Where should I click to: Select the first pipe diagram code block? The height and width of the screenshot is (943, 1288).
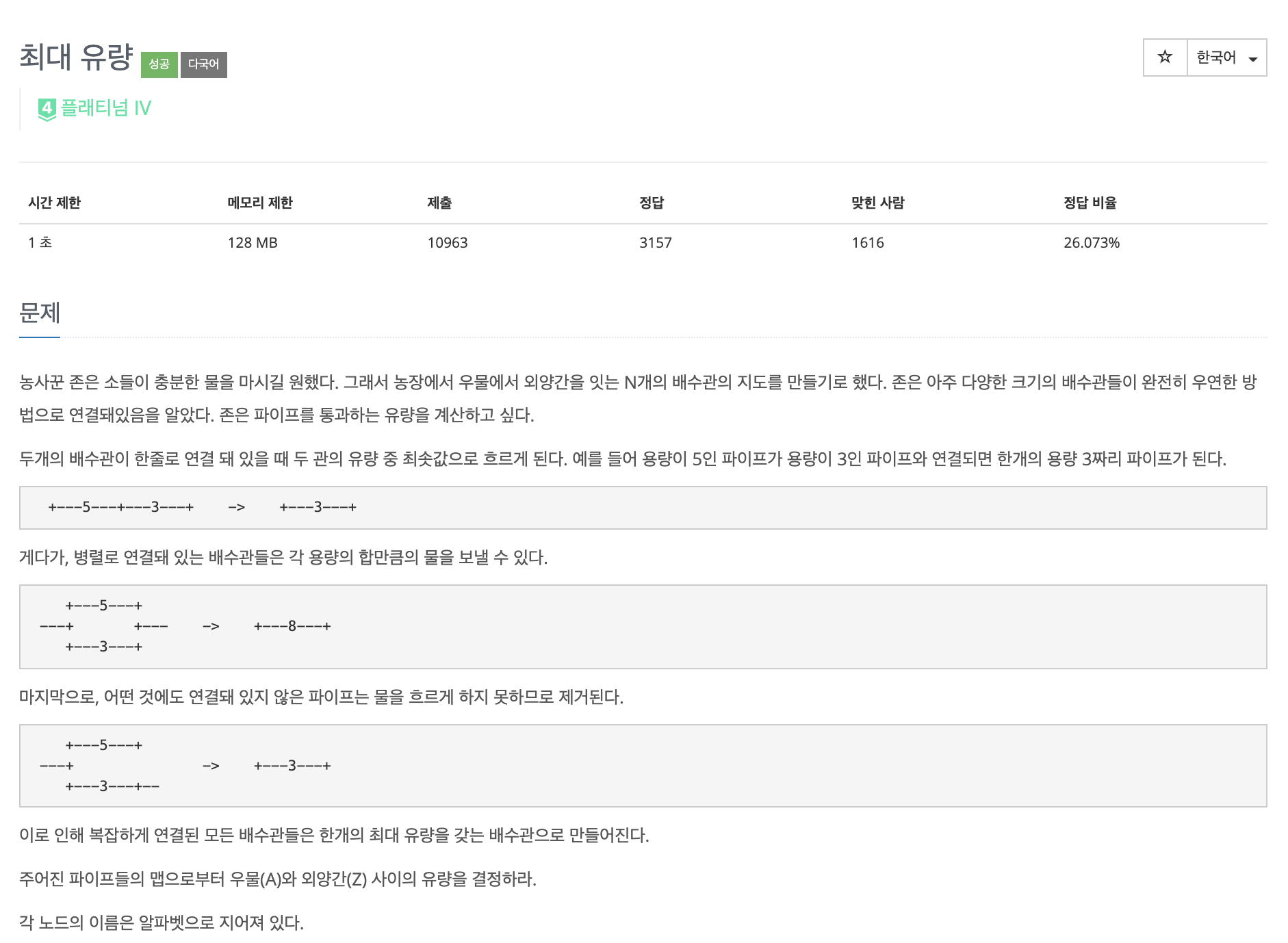pyautogui.click(x=643, y=507)
